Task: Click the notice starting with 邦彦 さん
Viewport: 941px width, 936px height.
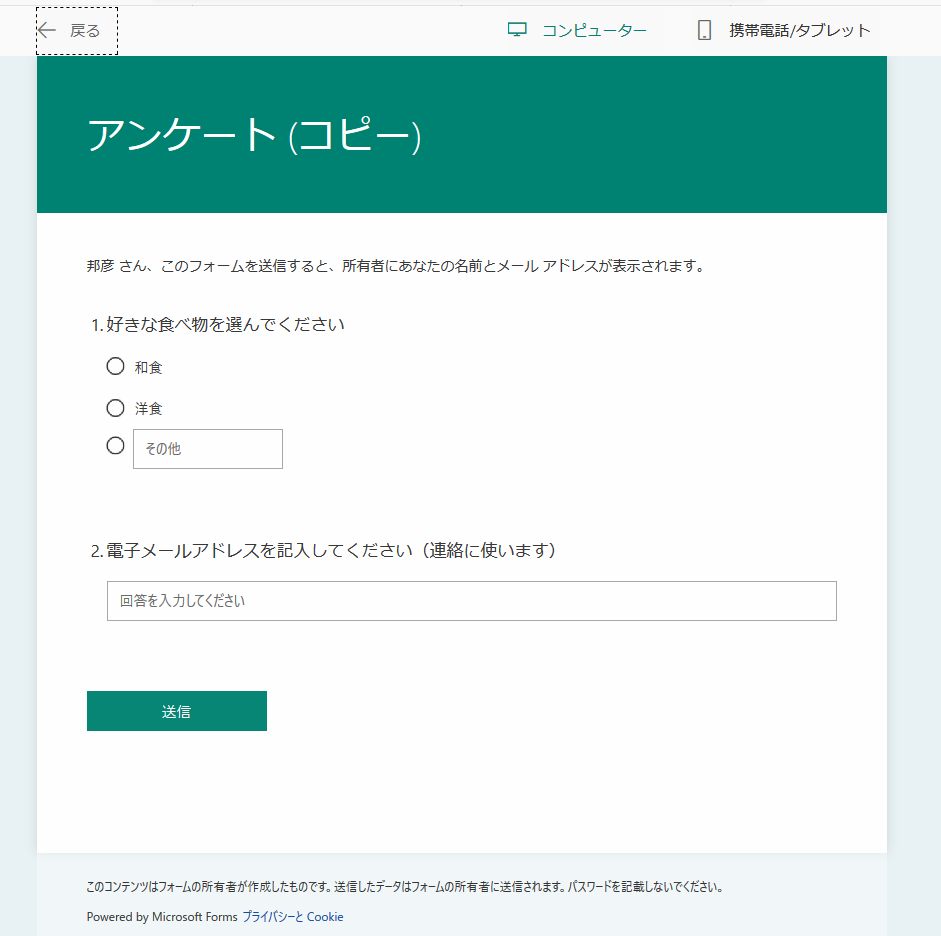Action: (397, 266)
